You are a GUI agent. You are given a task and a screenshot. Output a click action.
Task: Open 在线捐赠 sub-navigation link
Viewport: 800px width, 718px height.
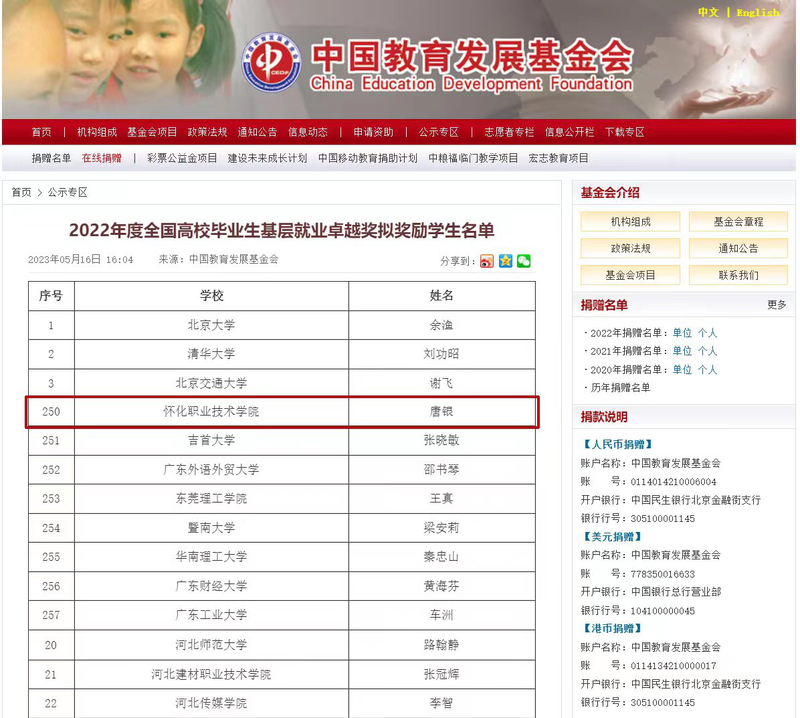[x=101, y=158]
